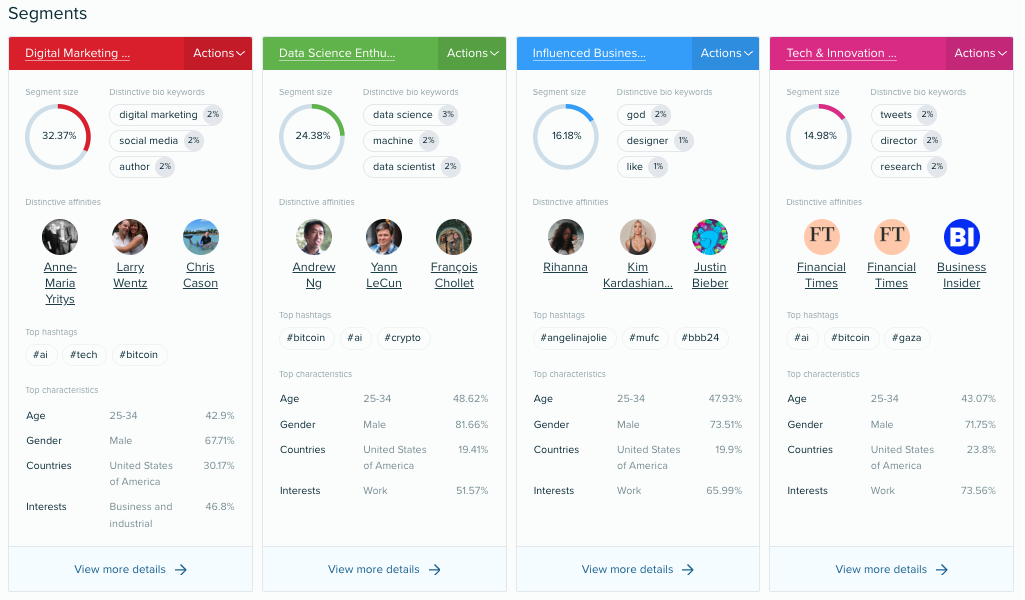
Task: Click View more details for Data Science segment
Action: click(384, 569)
